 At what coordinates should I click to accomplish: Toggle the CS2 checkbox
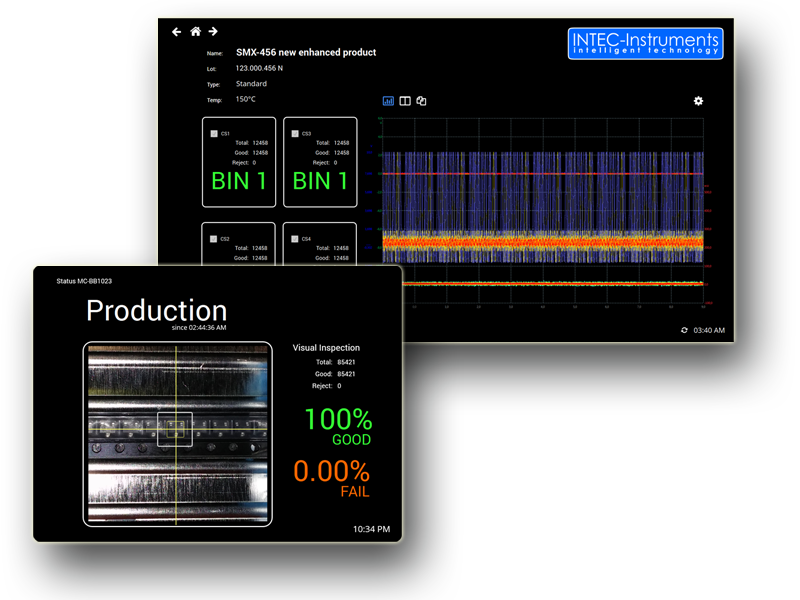pos(213,239)
